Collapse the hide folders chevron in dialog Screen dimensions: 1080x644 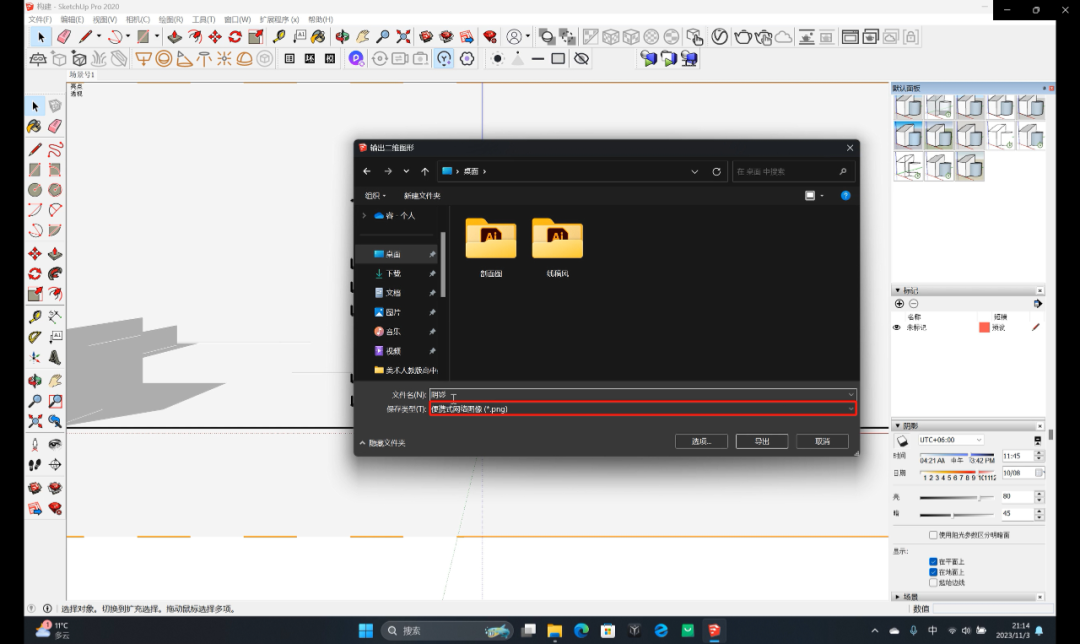tap(362, 443)
